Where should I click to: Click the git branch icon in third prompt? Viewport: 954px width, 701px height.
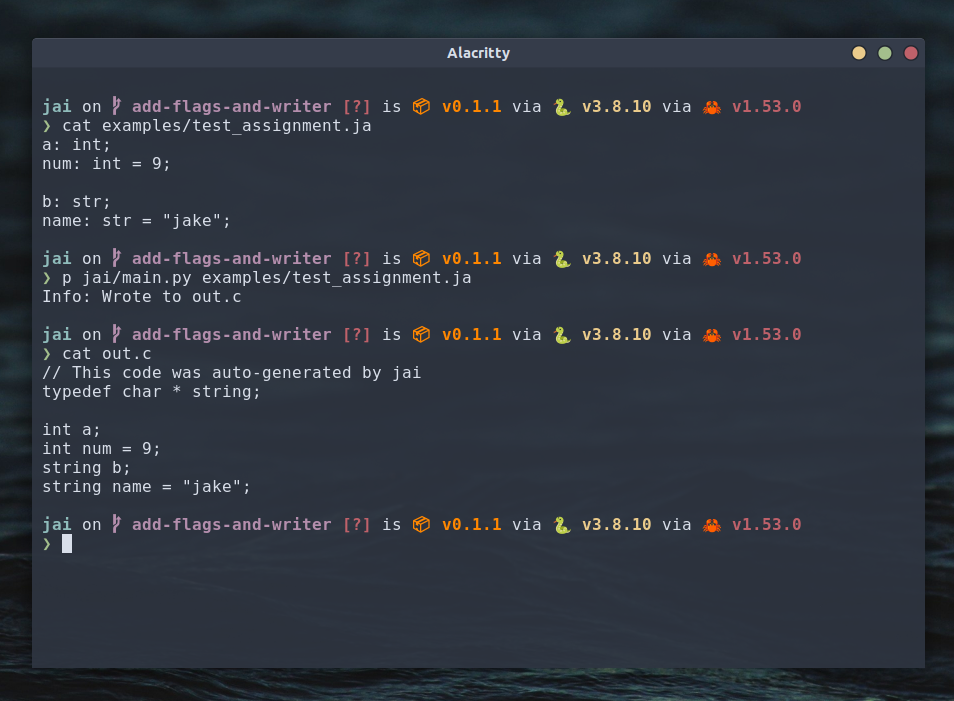pos(116,334)
